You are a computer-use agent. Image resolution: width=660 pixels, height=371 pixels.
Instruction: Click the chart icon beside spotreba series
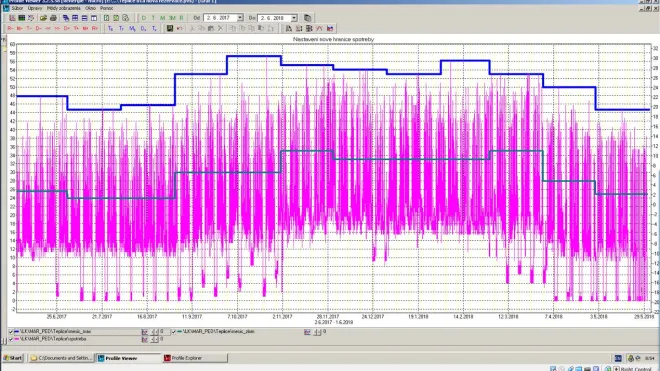pyautogui.click(x=144, y=339)
